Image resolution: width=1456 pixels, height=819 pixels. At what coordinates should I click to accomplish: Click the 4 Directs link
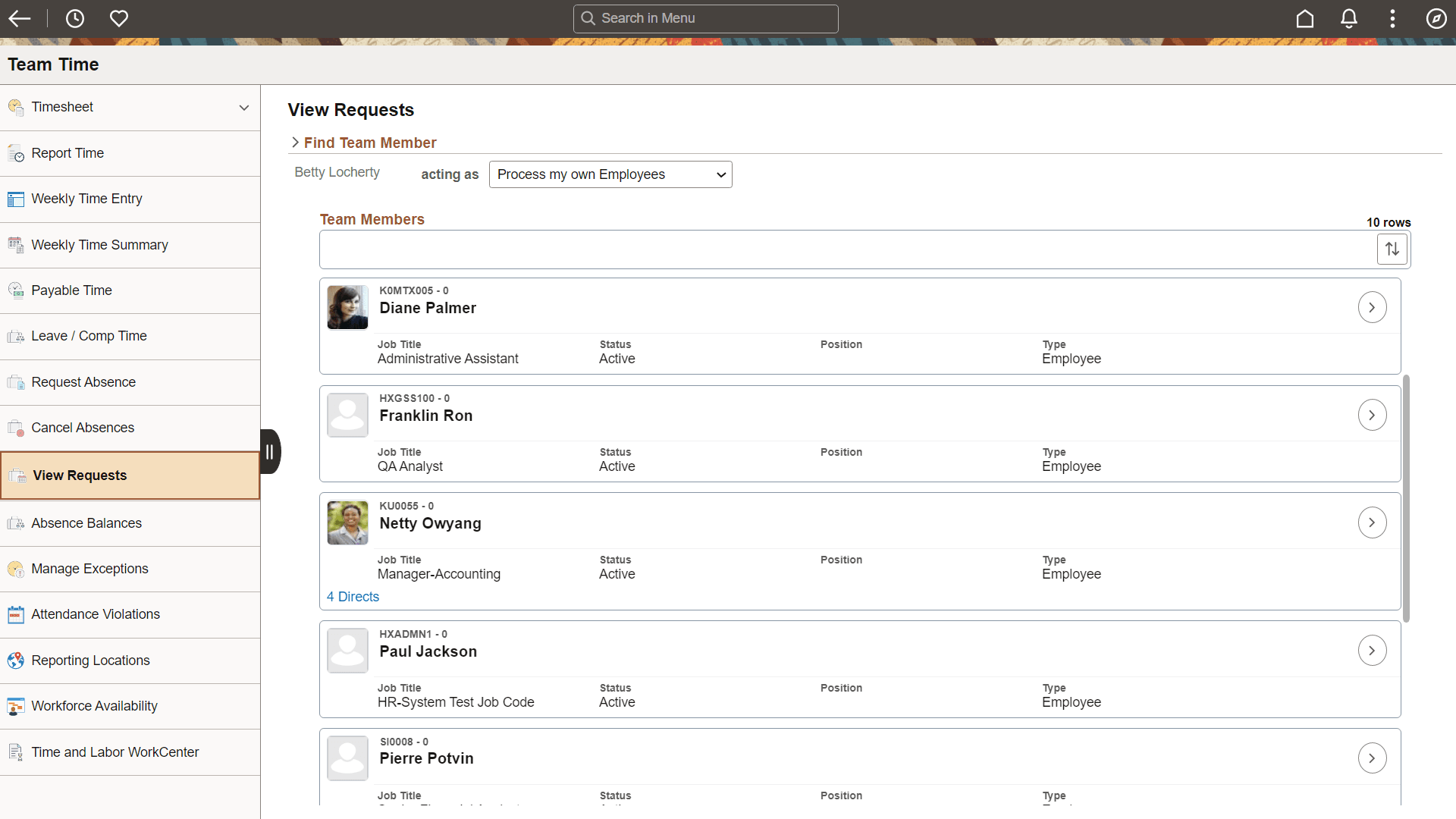[353, 597]
